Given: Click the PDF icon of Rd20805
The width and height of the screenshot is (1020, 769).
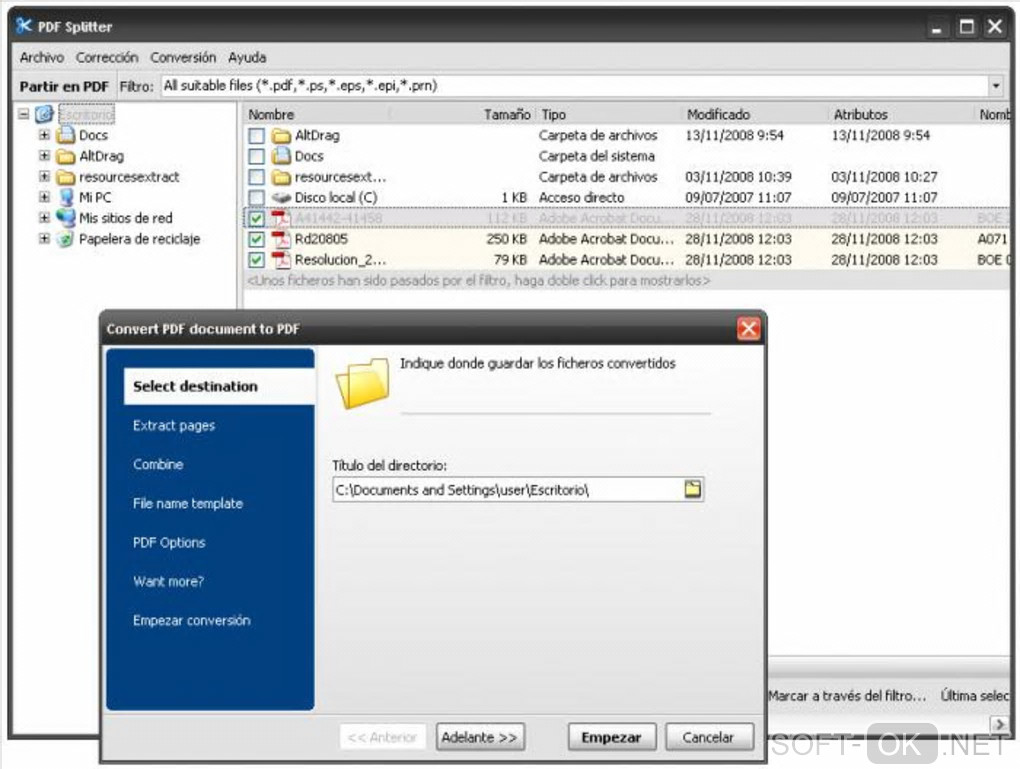Looking at the screenshot, I should [281, 239].
